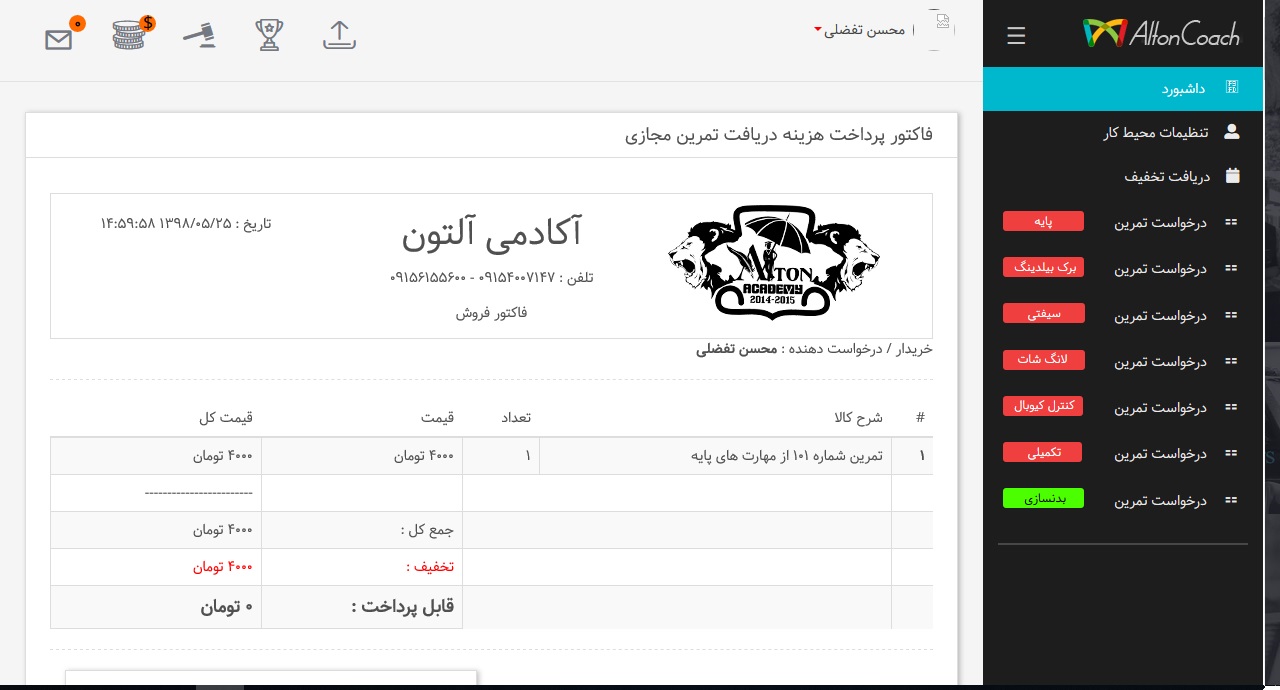The width and height of the screenshot is (1280, 690).
Task: Click list icon beside پایه request row
Action: (x=1232, y=222)
